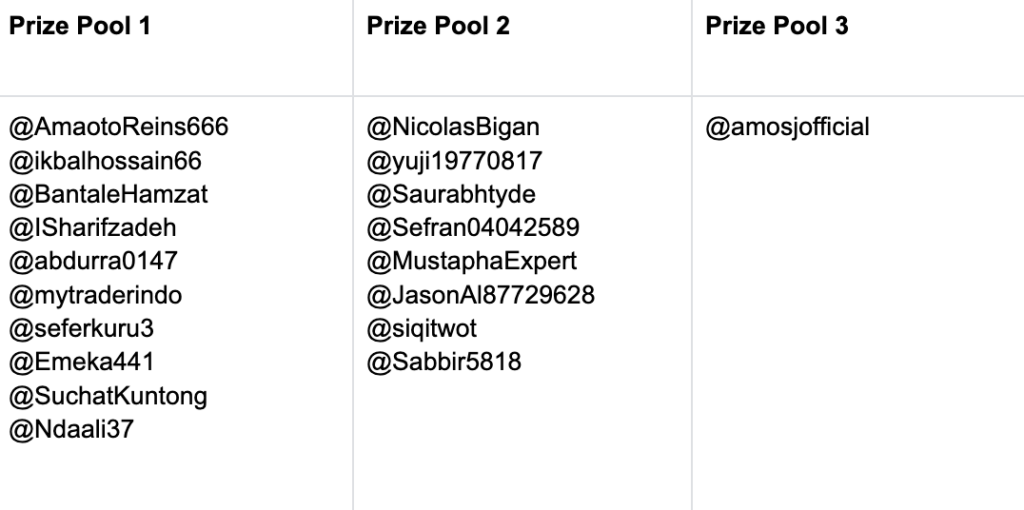Click the @Ndaali37 username

click(x=71, y=429)
